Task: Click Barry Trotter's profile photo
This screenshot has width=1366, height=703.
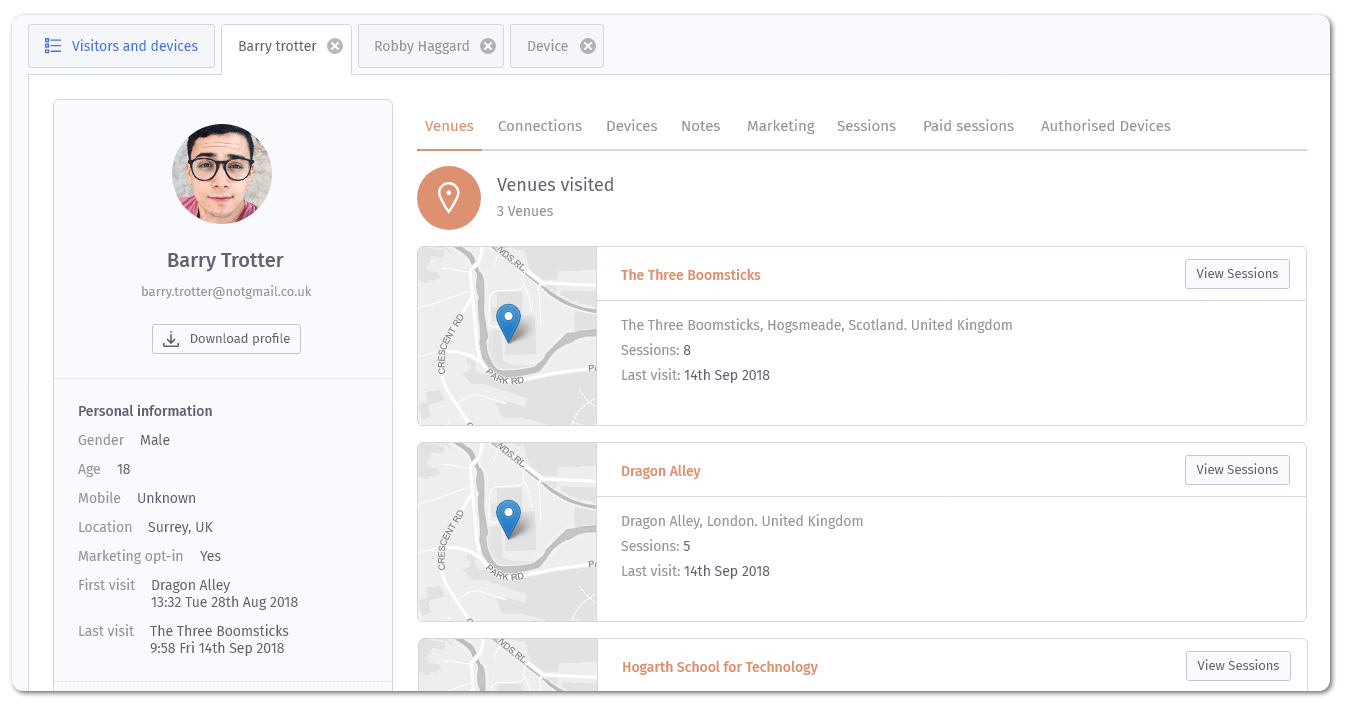Action: pyautogui.click(x=222, y=173)
